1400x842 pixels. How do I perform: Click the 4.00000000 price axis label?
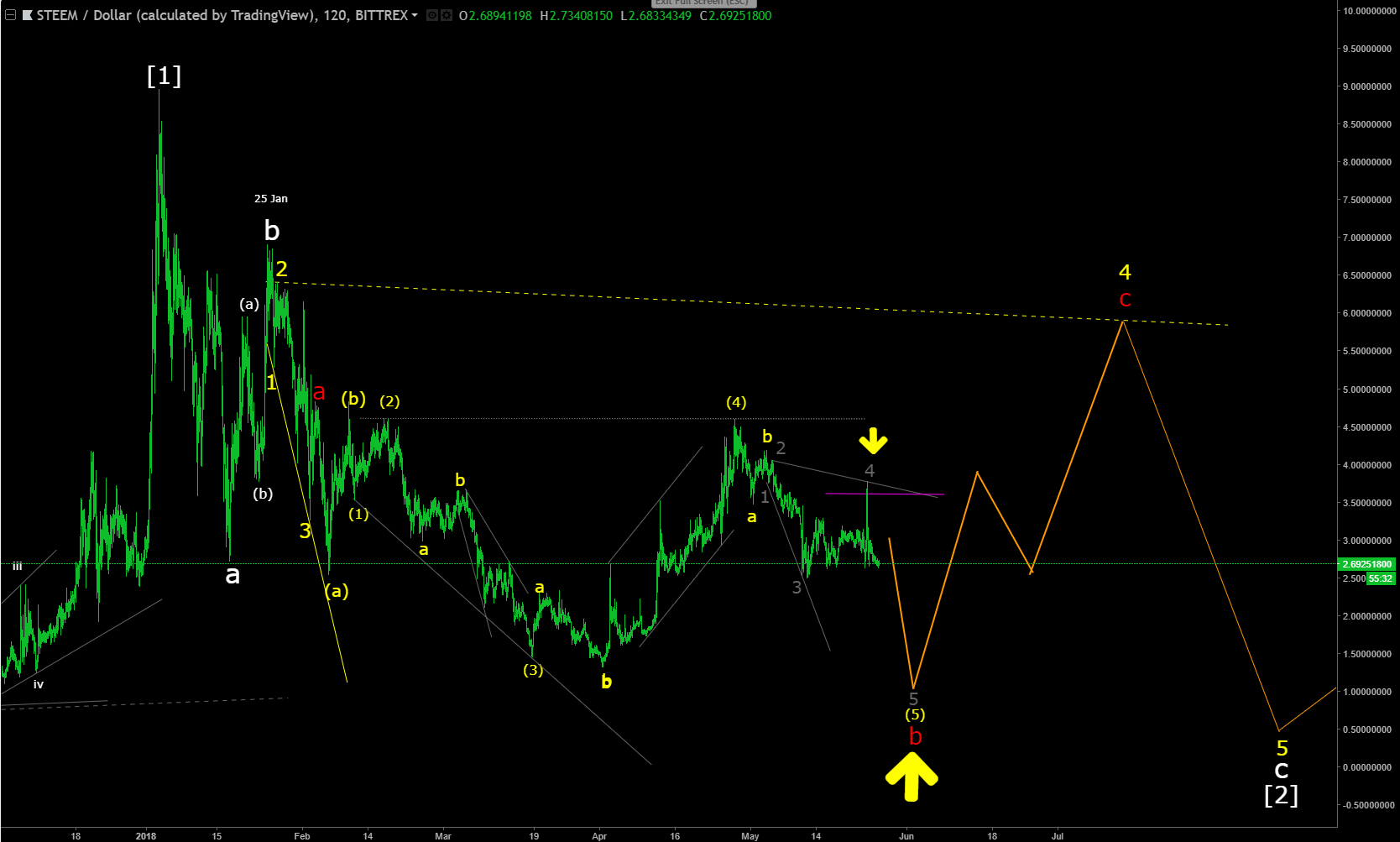pos(1367,465)
